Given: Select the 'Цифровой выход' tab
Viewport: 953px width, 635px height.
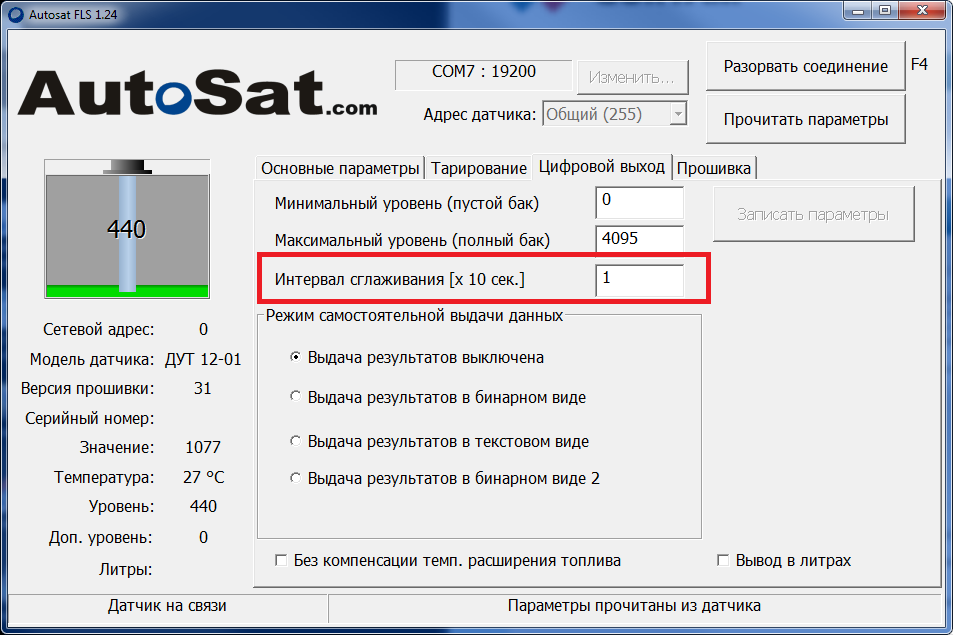Looking at the screenshot, I should tap(601, 167).
